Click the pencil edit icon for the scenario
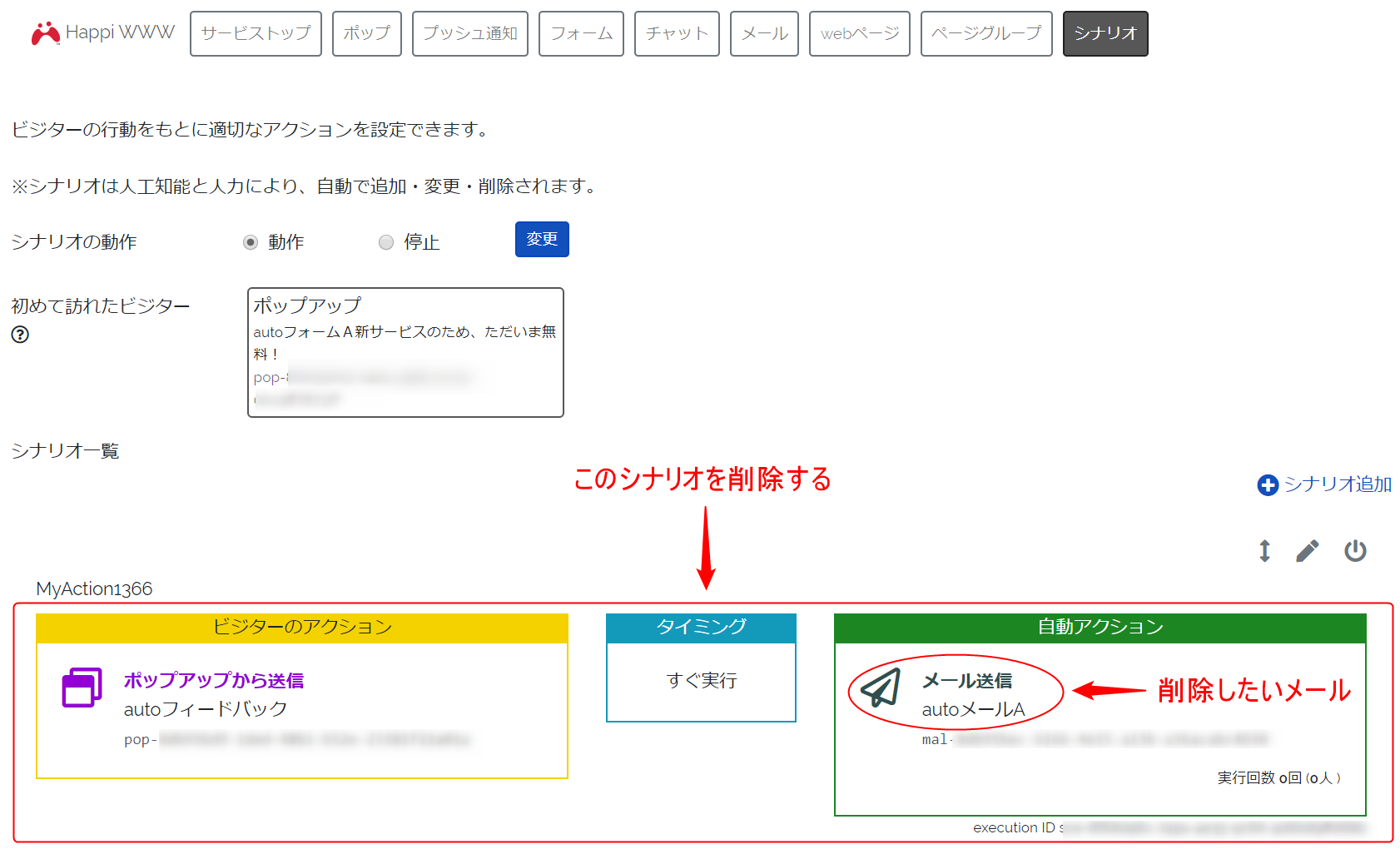1400x859 pixels. pyautogui.click(x=1308, y=551)
